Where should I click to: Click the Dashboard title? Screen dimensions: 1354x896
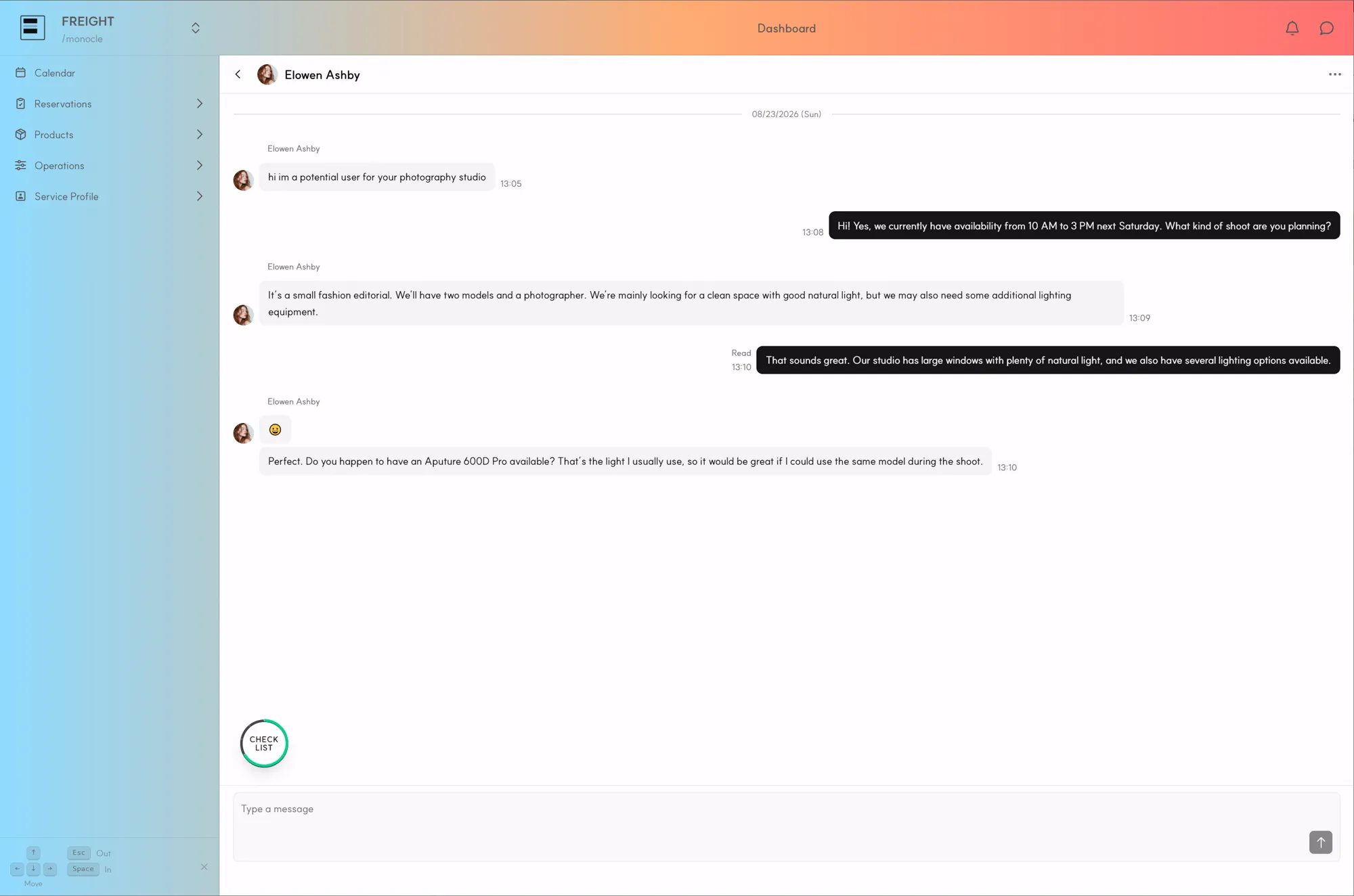(x=786, y=28)
